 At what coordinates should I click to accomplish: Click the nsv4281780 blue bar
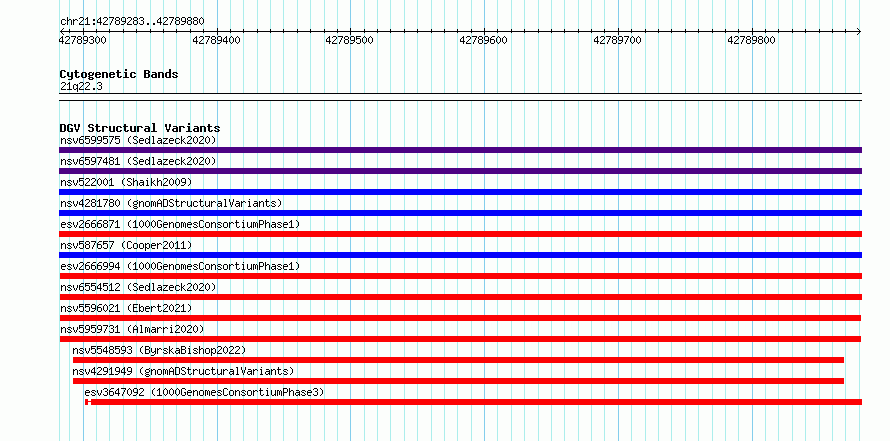(x=460, y=213)
